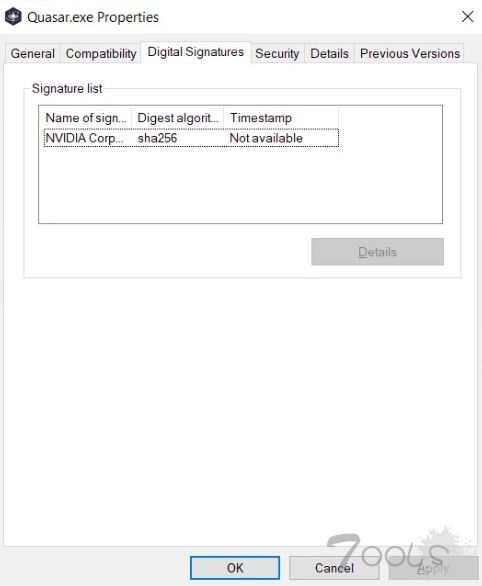The image size is (482, 586).
Task: Dismiss dialog with Cancel button
Action: [334, 568]
